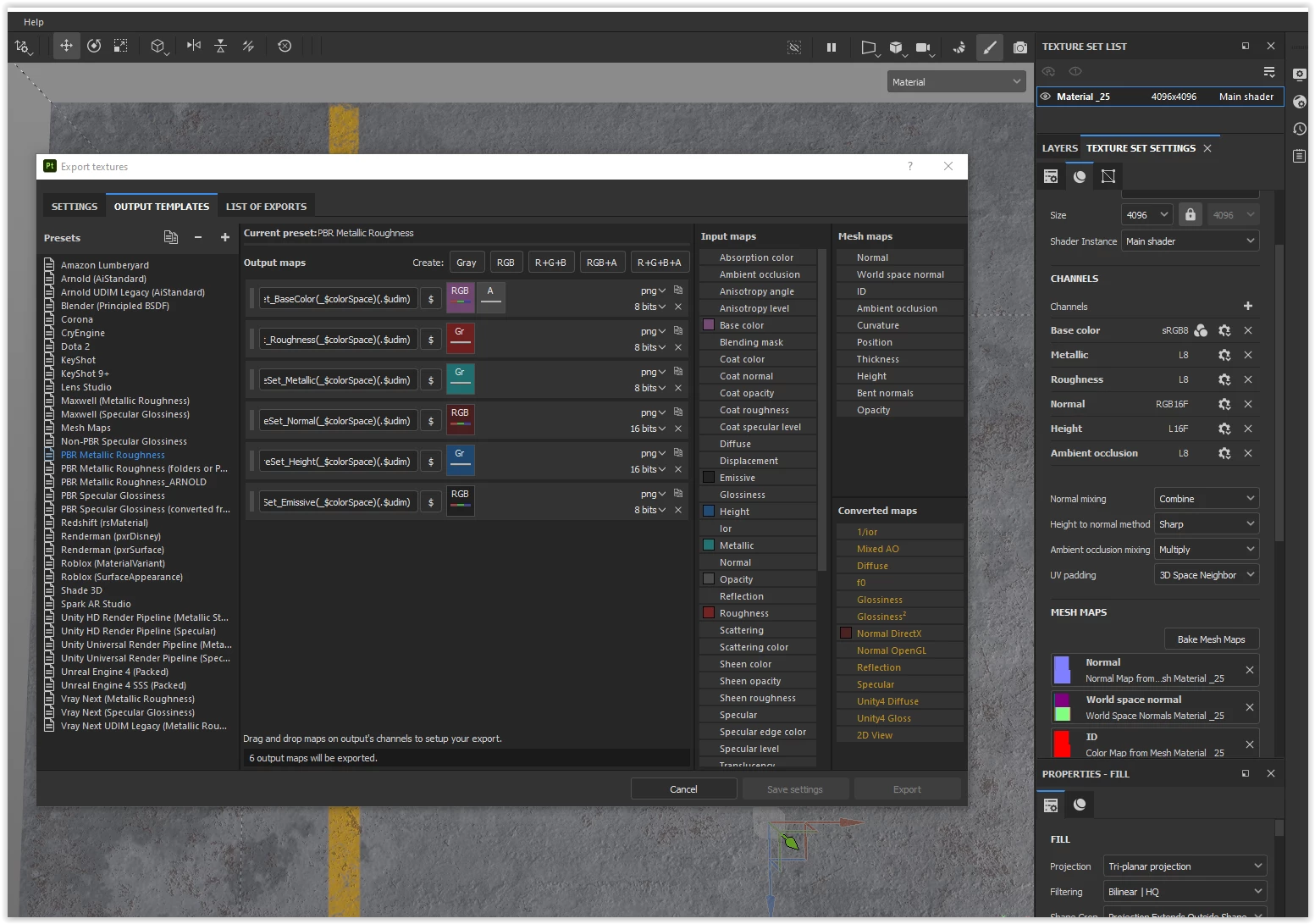Select the paint brush mode icon
The width and height of the screenshot is (1315, 924).
(x=990, y=47)
